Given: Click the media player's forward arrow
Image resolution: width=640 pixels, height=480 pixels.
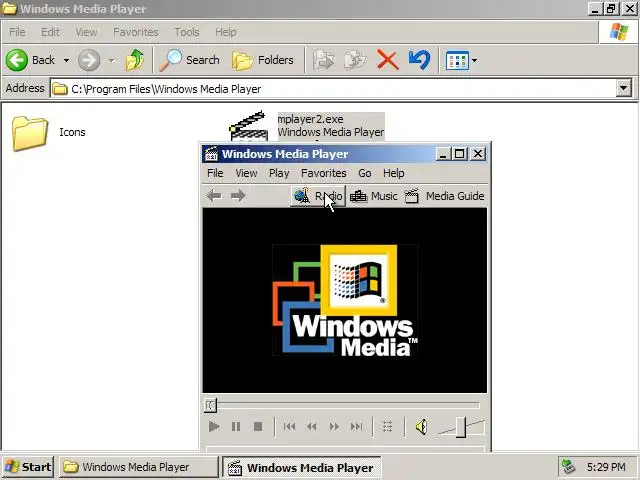Looking at the screenshot, I should click(238, 196).
